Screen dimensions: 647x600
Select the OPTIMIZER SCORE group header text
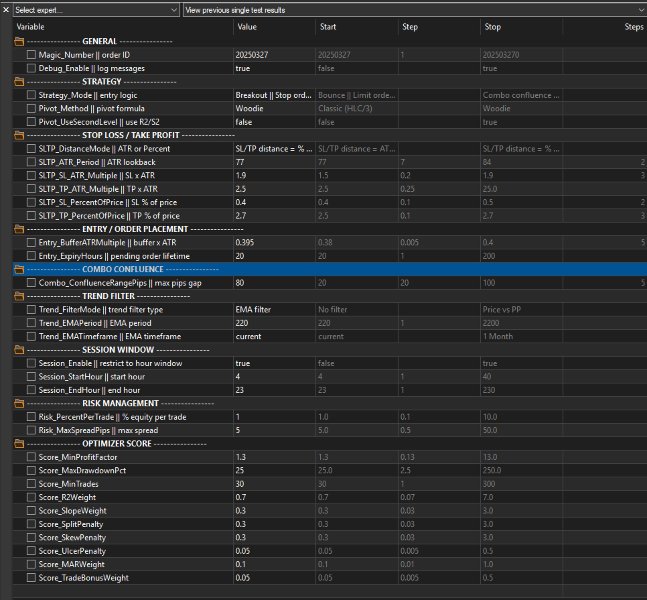point(117,444)
